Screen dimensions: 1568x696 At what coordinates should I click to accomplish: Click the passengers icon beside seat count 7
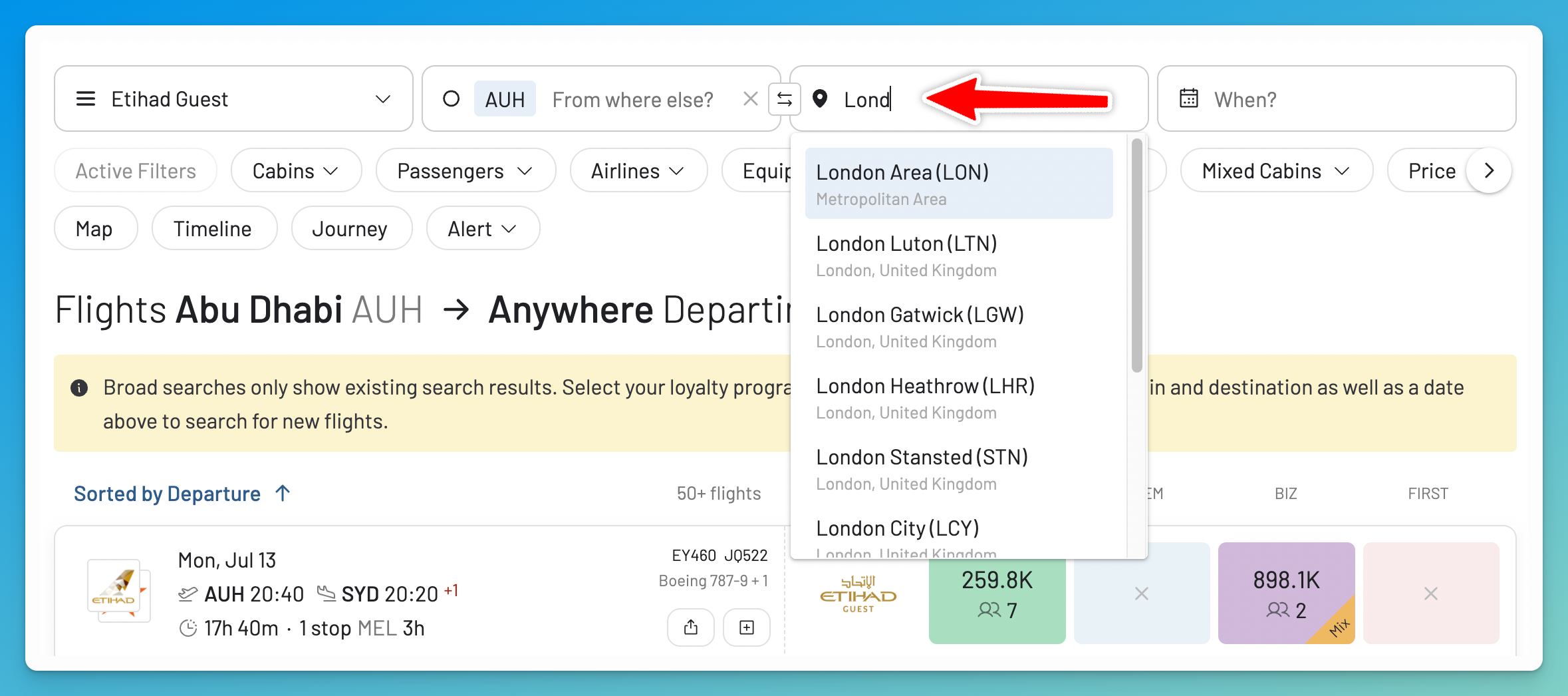pos(989,610)
